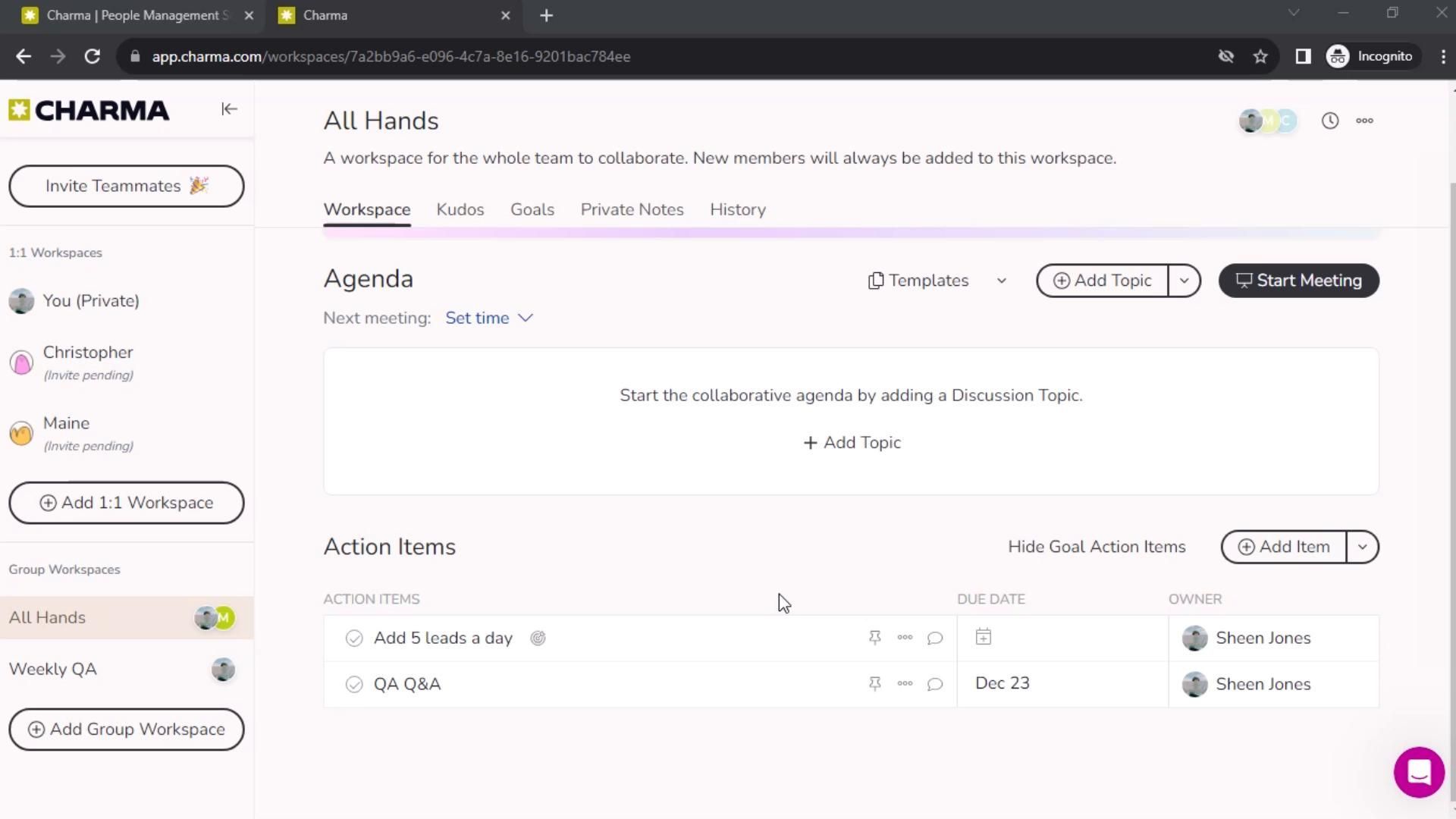Open more options for Add 5 leads a day
The height and width of the screenshot is (819, 1456).
905,638
